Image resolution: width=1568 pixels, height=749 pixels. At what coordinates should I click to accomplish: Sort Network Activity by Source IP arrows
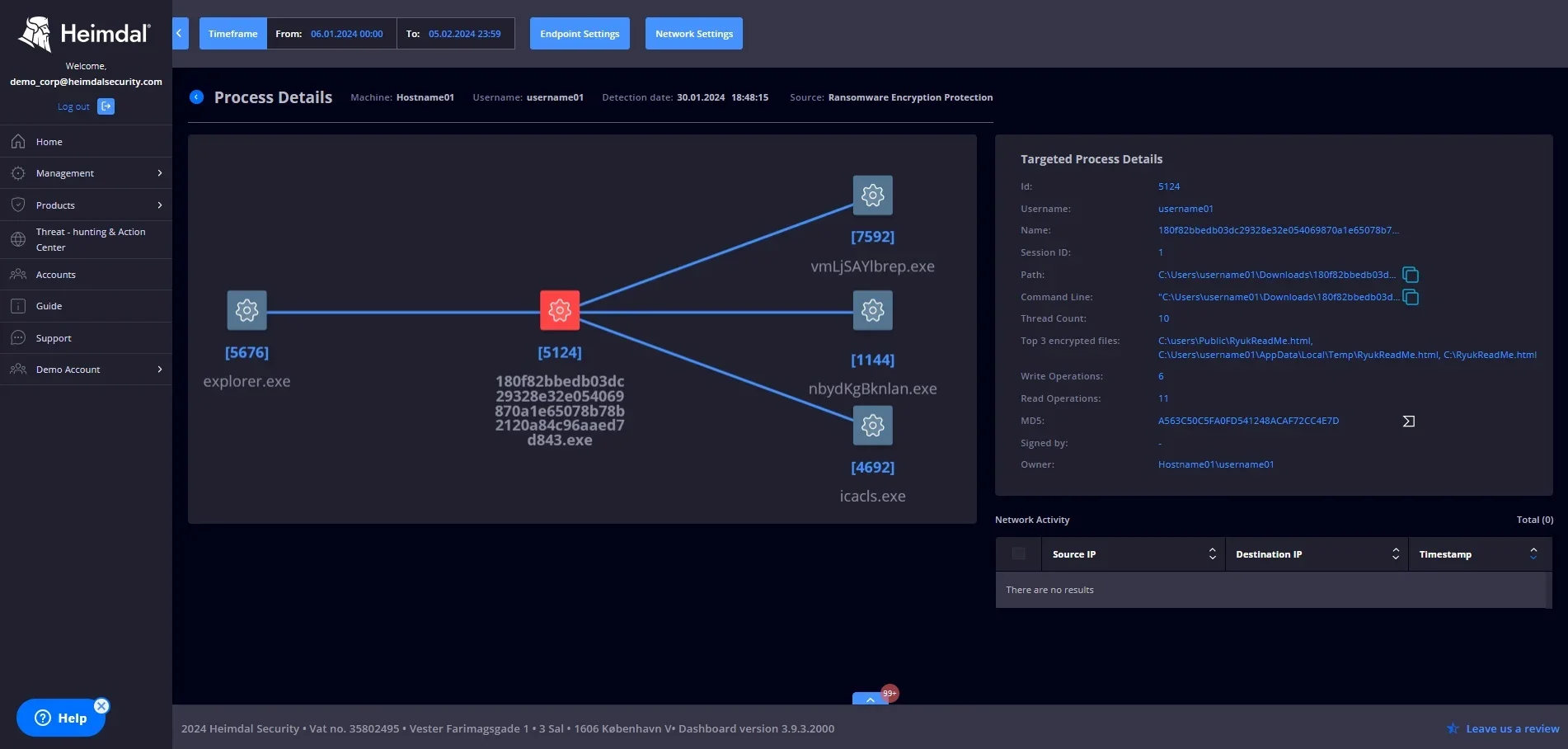[1212, 554]
